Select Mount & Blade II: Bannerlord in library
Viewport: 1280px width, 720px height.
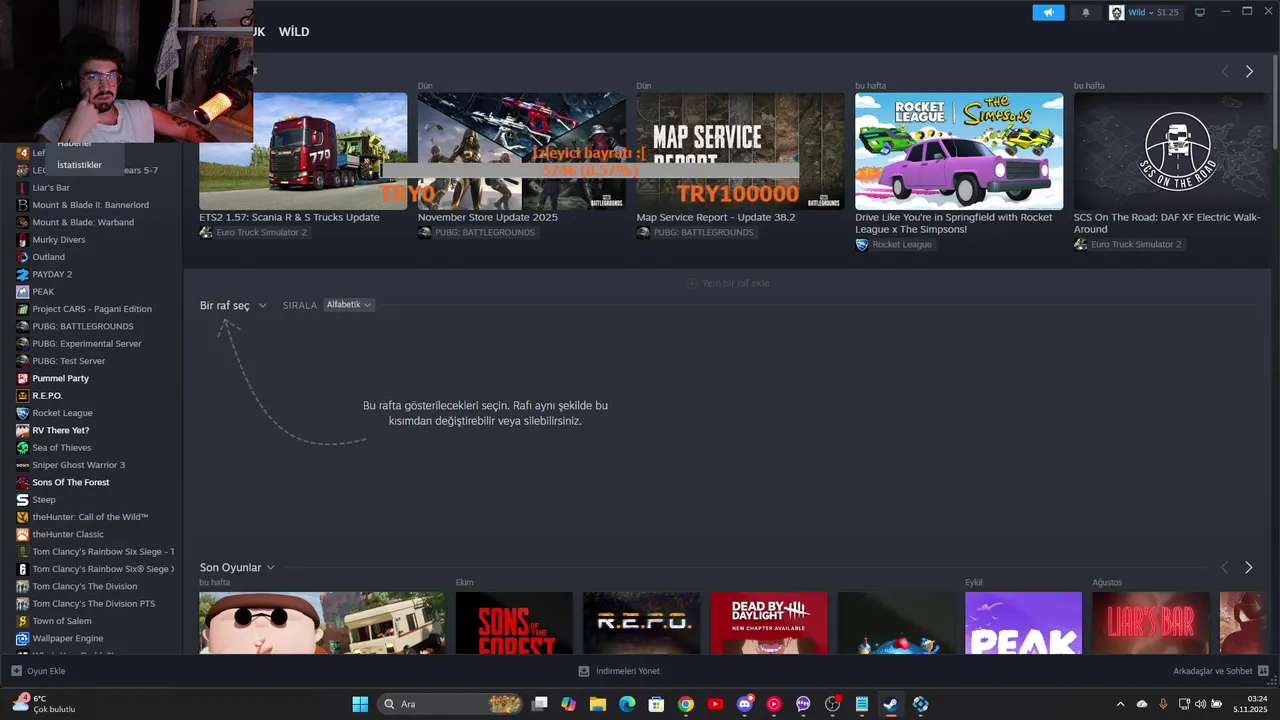tap(92, 205)
